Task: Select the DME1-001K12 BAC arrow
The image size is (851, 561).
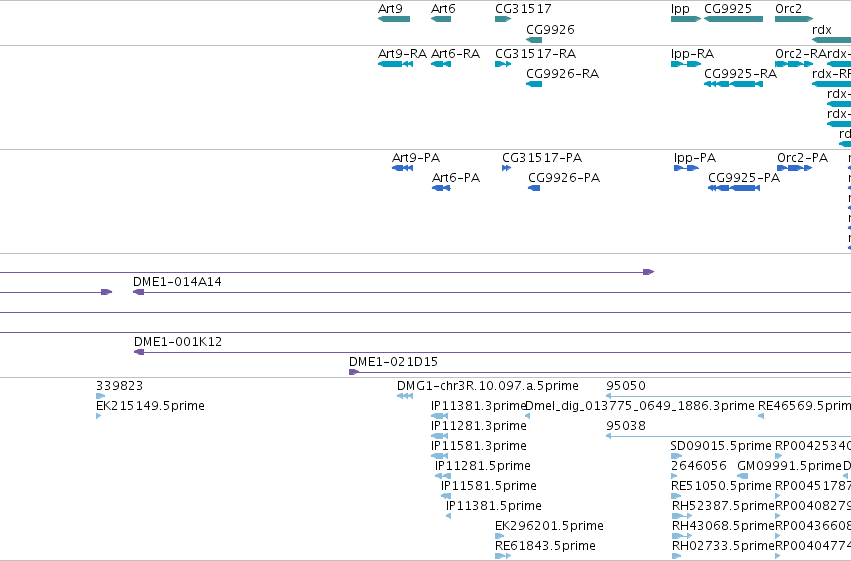Action: pyautogui.click(x=139, y=352)
